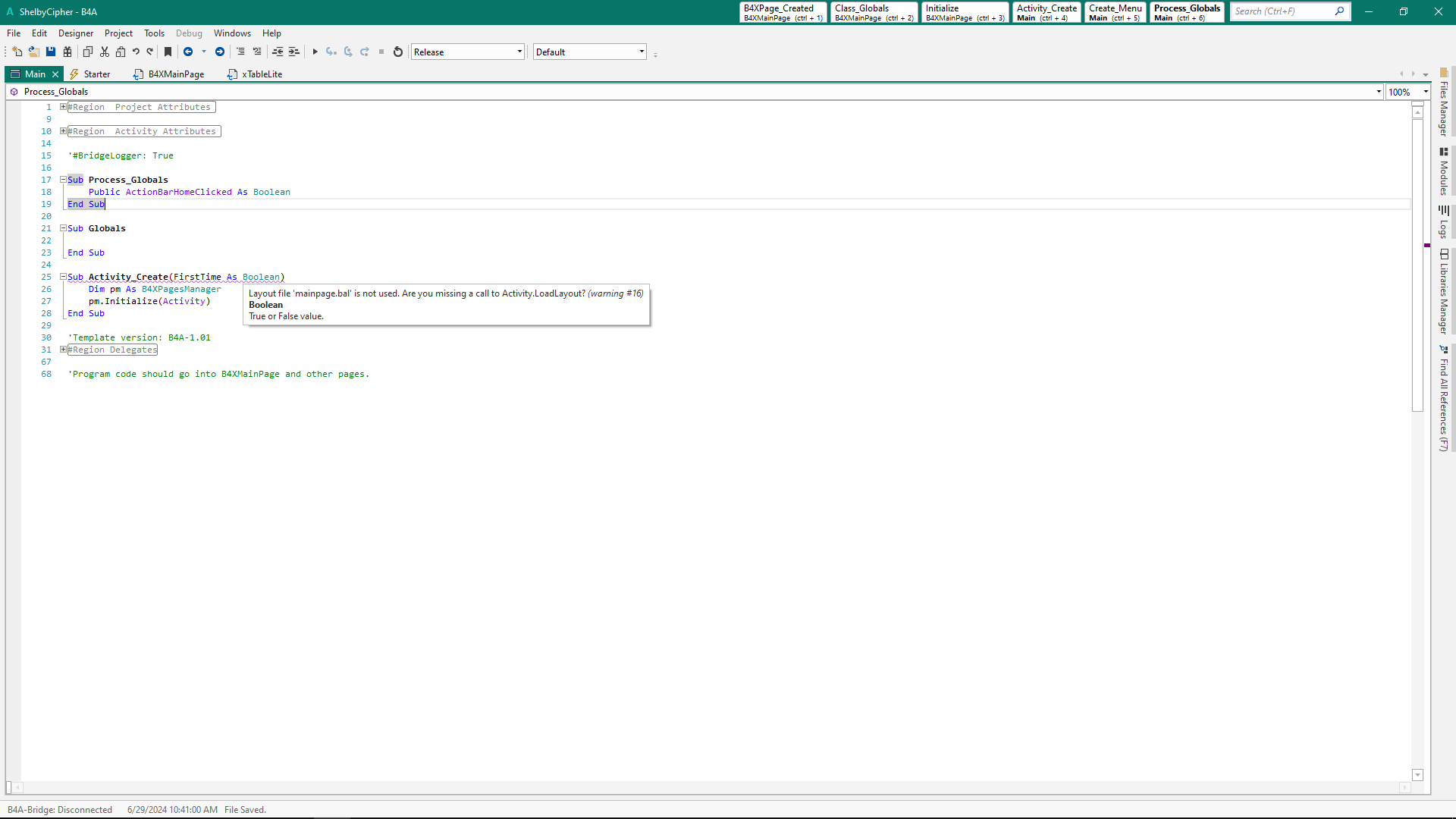Viewport: 1456px width, 819px height.
Task: Click the Cut scissors icon
Action: click(105, 52)
